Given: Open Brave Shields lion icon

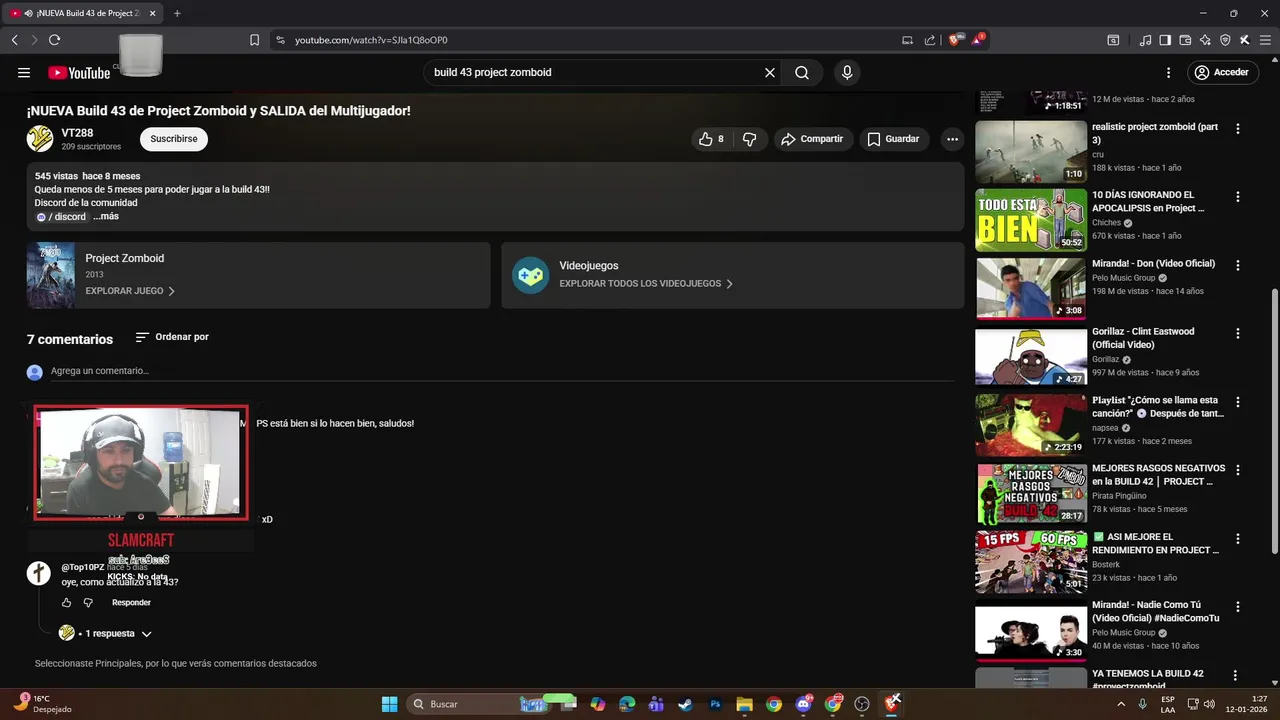Looking at the screenshot, I should pyautogui.click(x=955, y=40).
